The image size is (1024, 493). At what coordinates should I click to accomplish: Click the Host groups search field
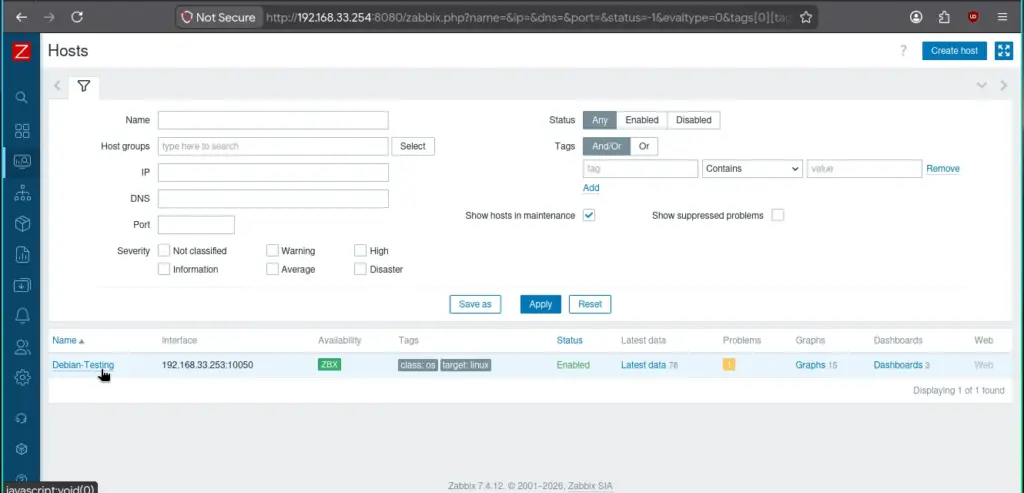click(x=273, y=146)
